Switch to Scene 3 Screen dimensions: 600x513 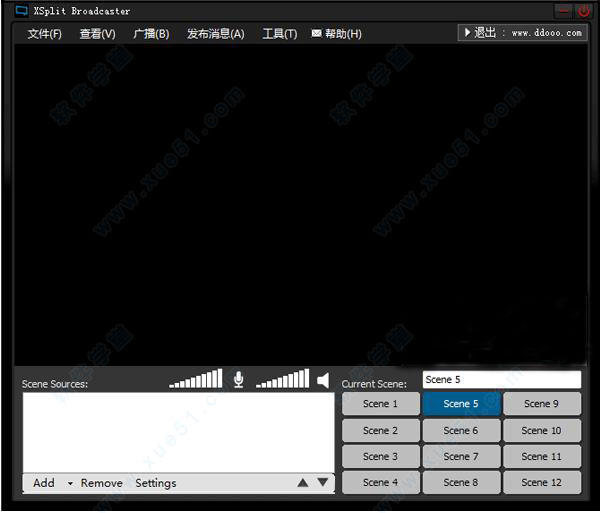(381, 457)
